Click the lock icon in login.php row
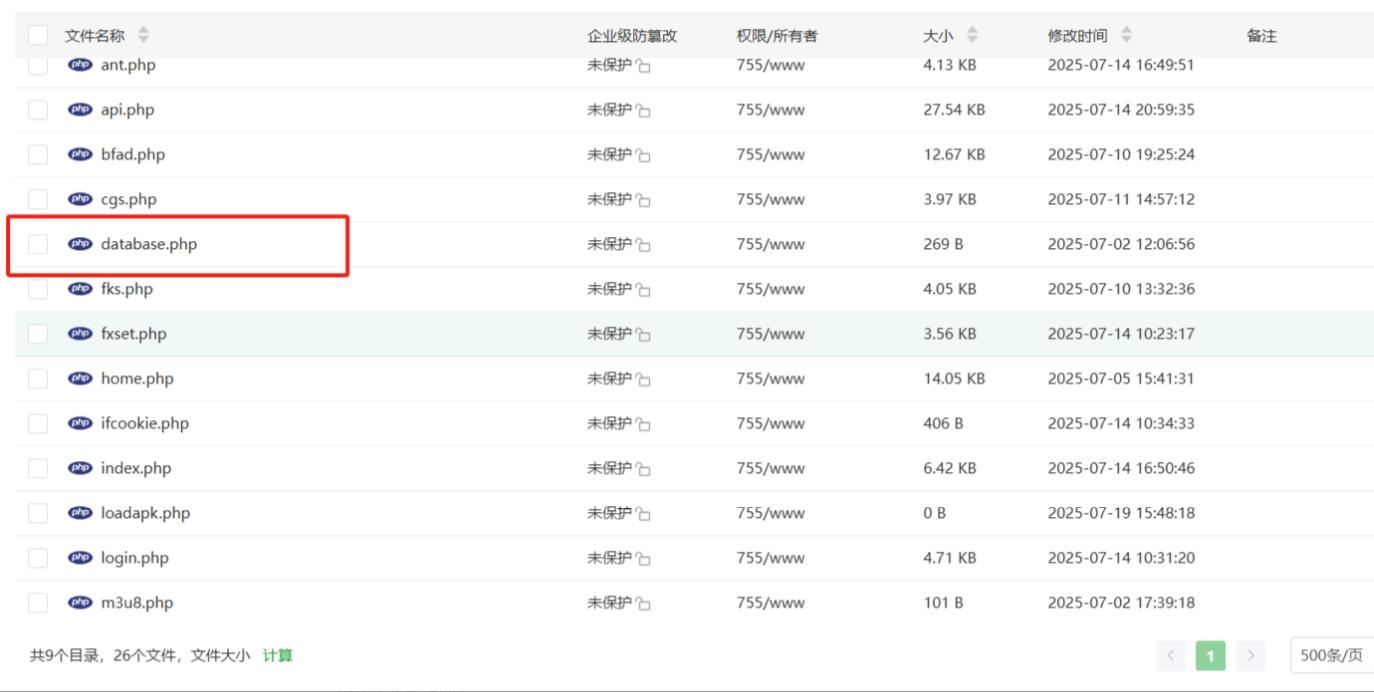This screenshot has width=1374, height=692. 643,559
